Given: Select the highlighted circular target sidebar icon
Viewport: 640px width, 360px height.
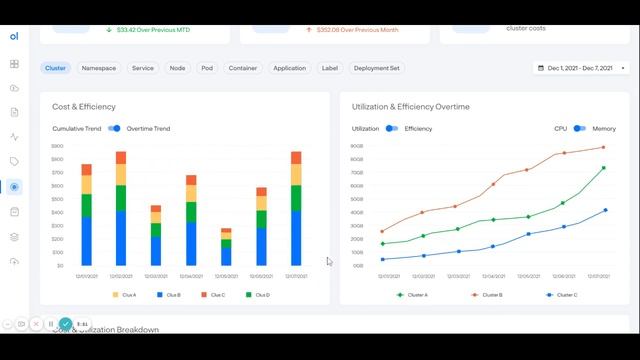Looking at the screenshot, I should 14,187.
